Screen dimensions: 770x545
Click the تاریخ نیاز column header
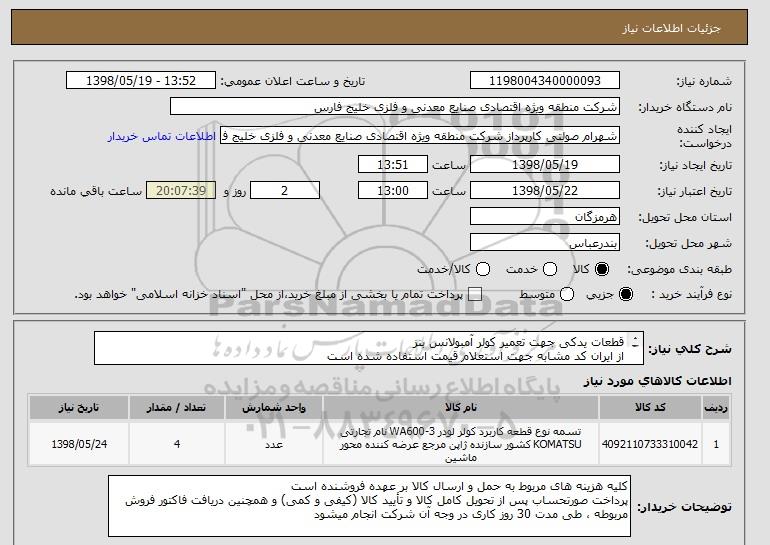tap(79, 408)
